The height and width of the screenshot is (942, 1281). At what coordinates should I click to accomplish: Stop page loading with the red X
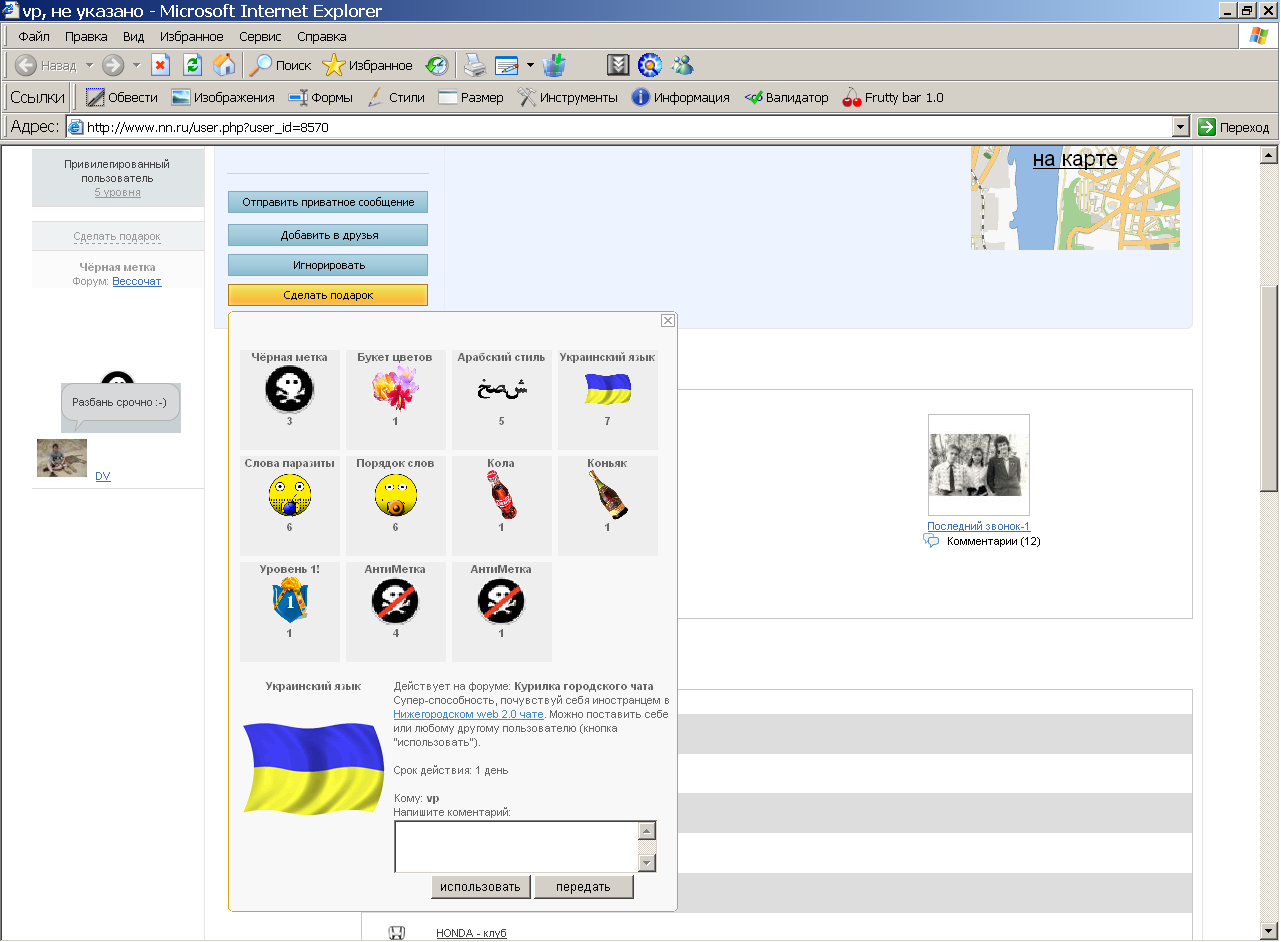pyautogui.click(x=160, y=66)
